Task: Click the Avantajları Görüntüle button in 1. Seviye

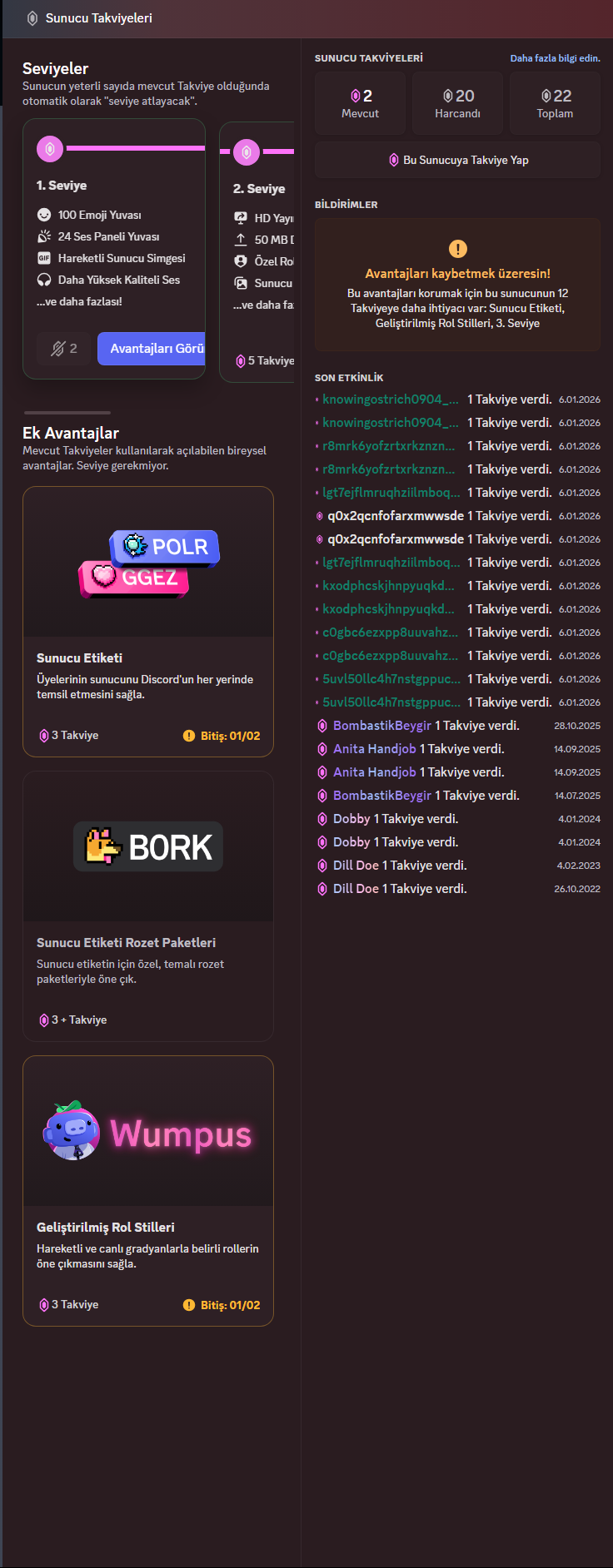Action: click(152, 349)
